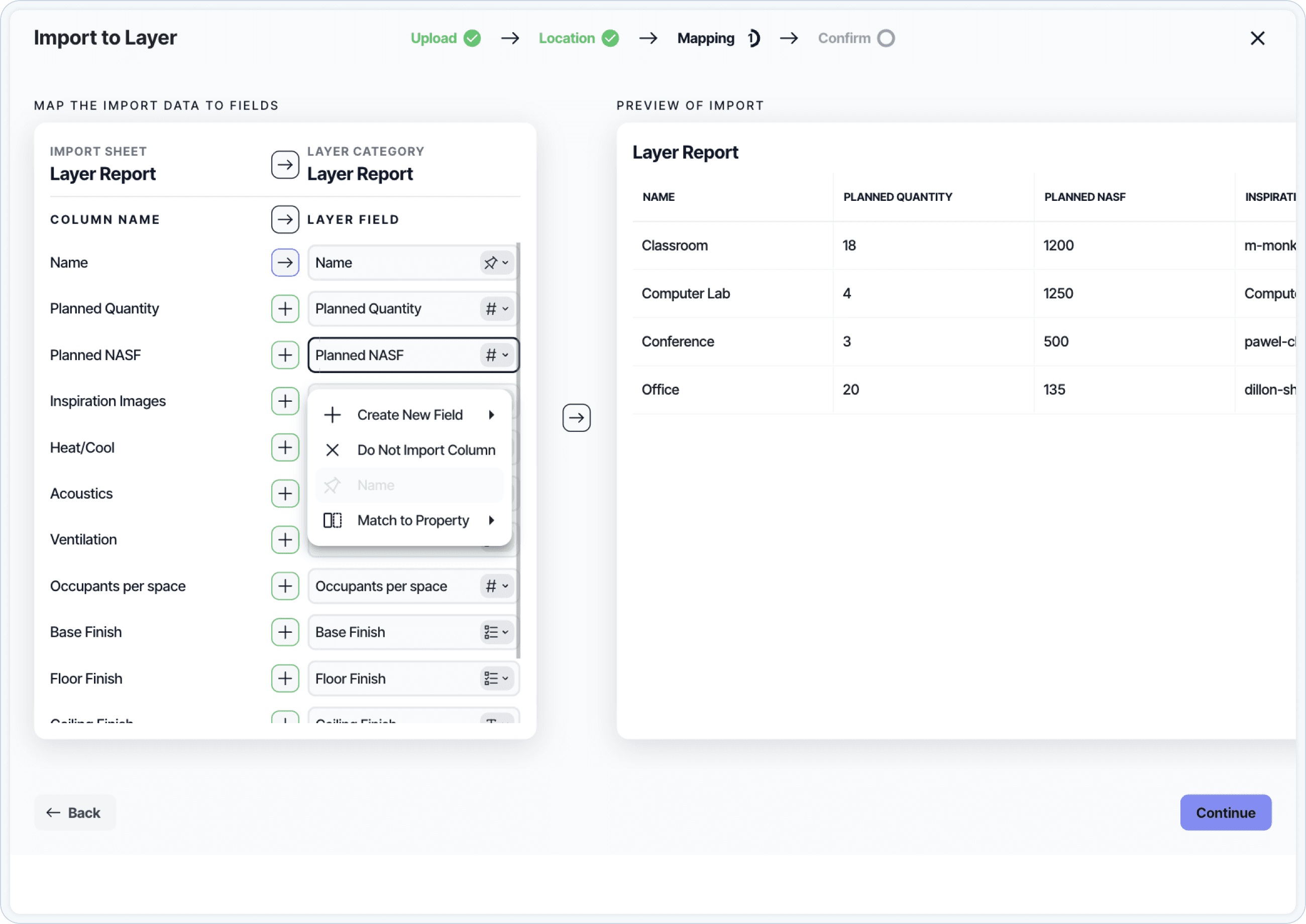1306x924 pixels.
Task: Click the Continue button
Action: [x=1225, y=813]
